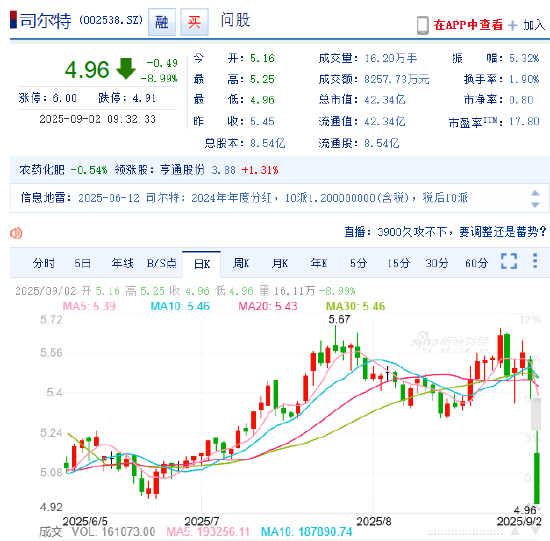550x541 pixels.
Task: Click the 5.67 high price marker
Action: click(x=339, y=319)
